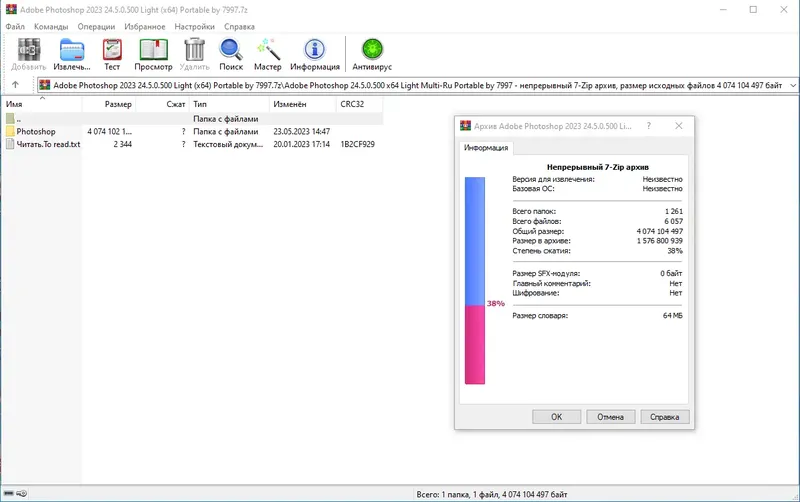Confirm dialog with OK button
Viewport: 800px width, 502px height.
557,417
